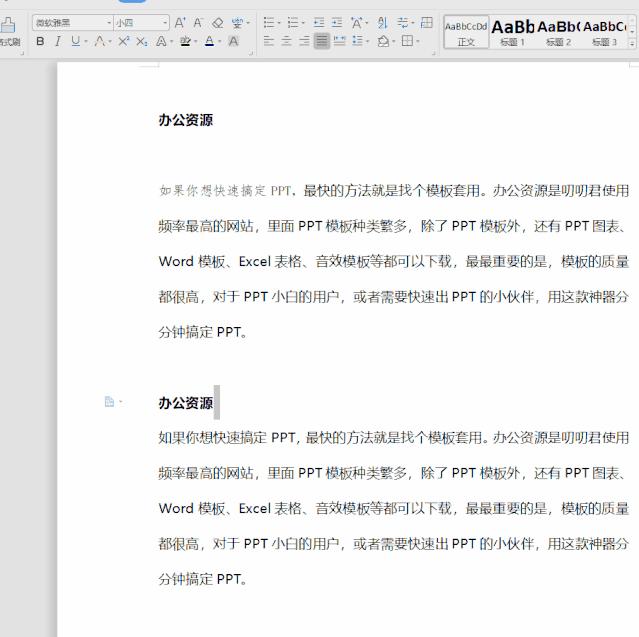Click the Format Painter brush icon
The width and height of the screenshot is (639, 637).
8,25
